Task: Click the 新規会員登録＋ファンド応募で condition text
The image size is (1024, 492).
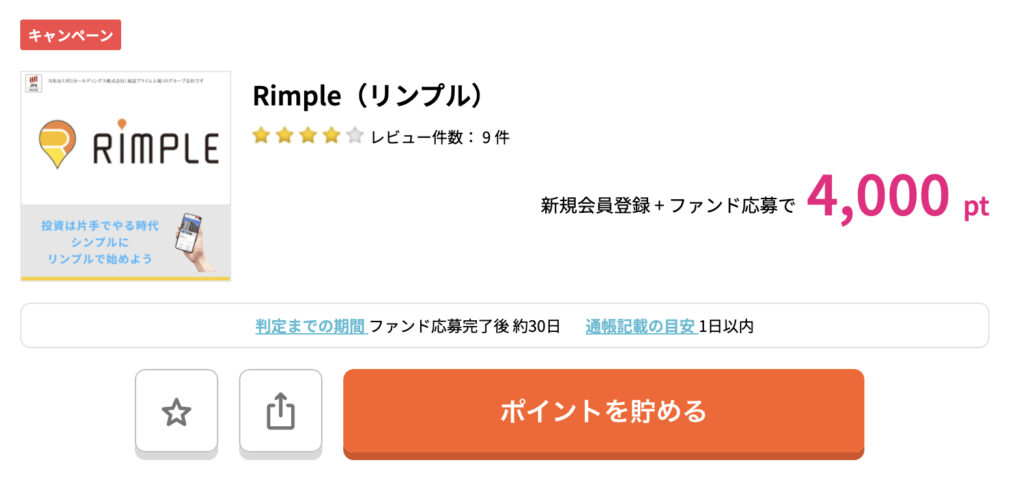Action: point(668,206)
